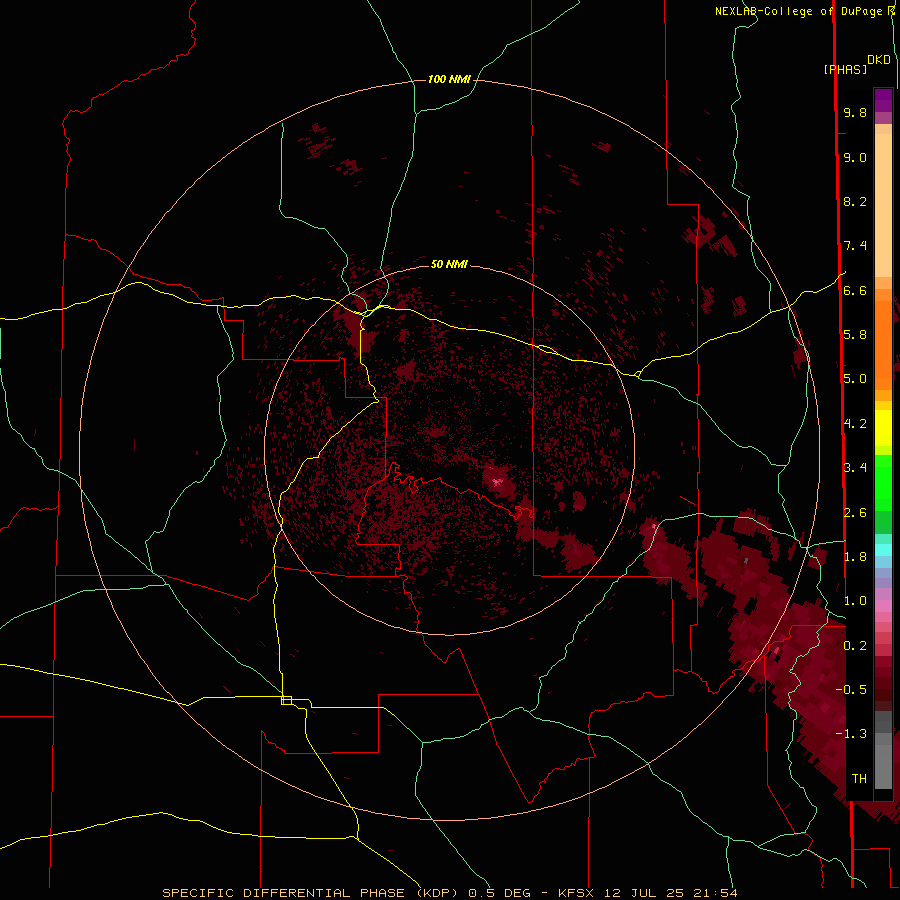The width and height of the screenshot is (900, 900).
Task: Select the 1.0 scale value
Action: (855, 600)
